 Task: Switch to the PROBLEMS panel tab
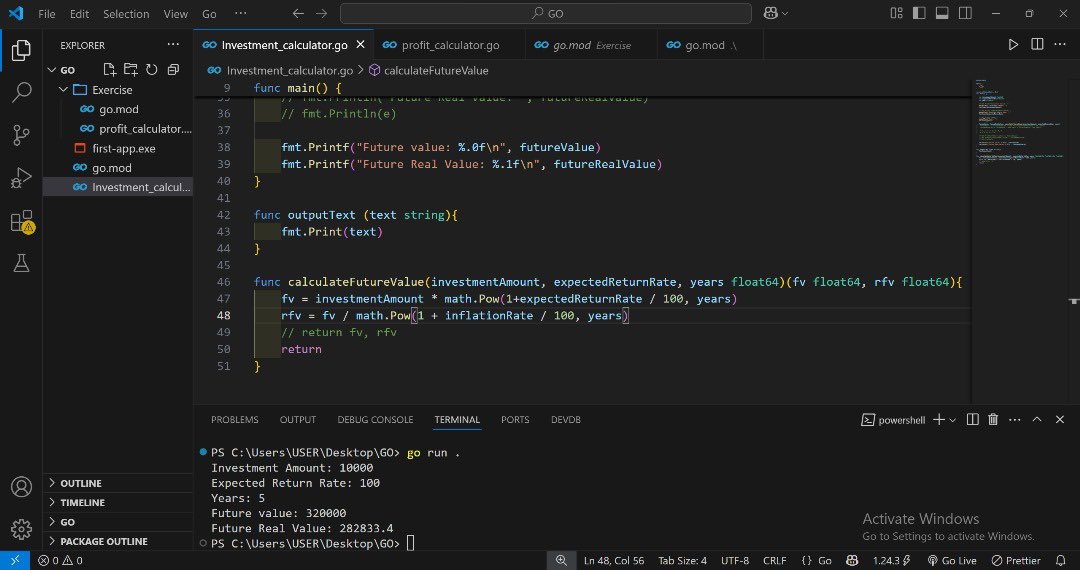click(x=235, y=419)
